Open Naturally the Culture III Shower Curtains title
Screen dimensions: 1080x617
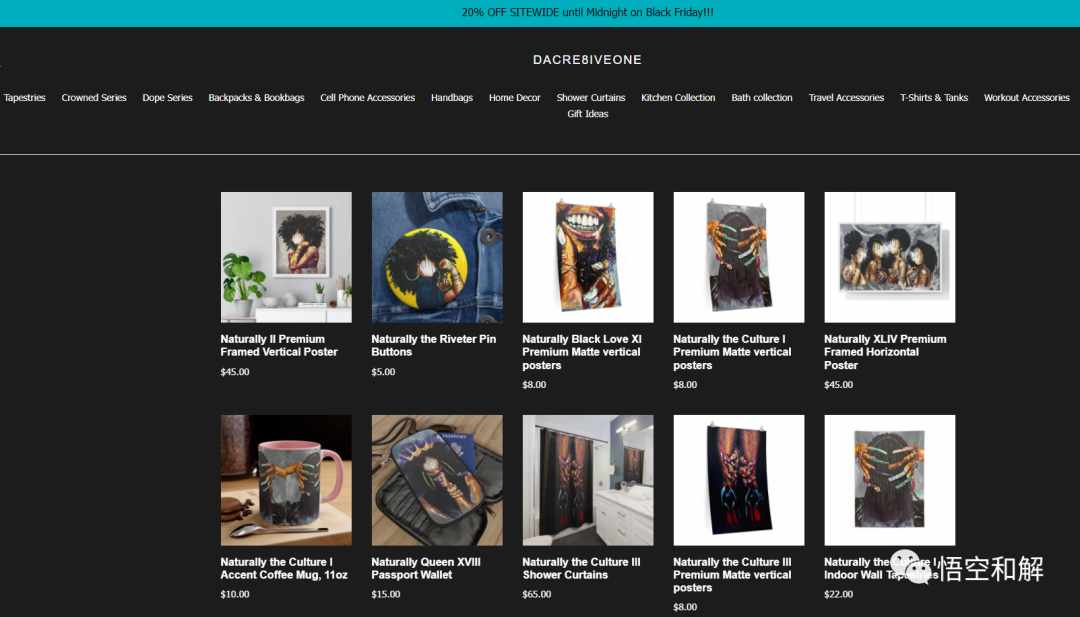point(581,568)
